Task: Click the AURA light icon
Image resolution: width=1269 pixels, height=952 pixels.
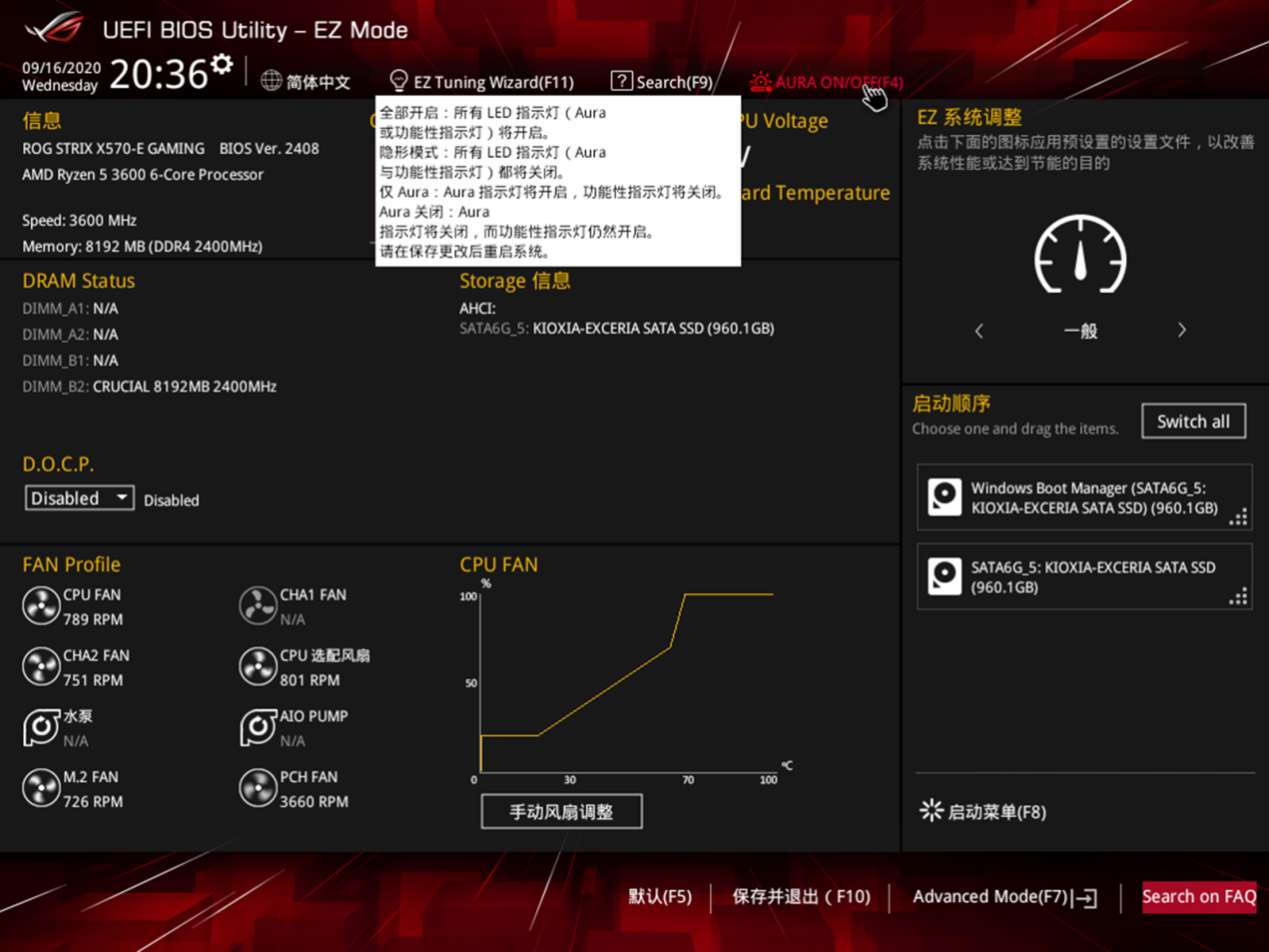Action: 761,81
